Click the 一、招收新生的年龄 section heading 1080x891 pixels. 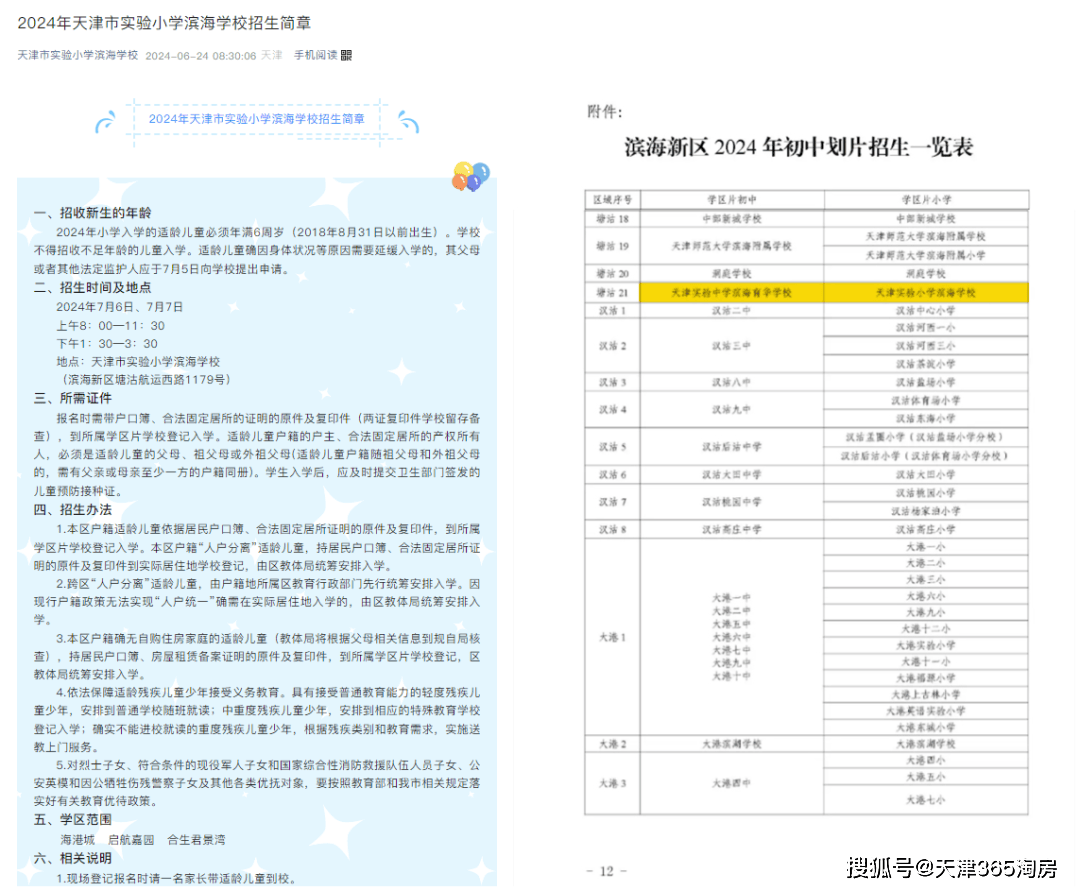92,213
